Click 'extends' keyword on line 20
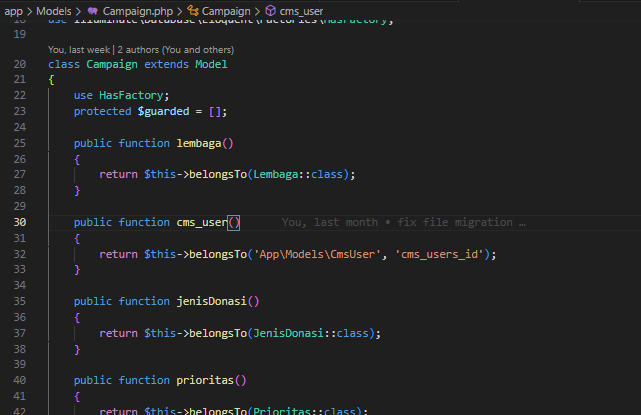 [x=166, y=64]
